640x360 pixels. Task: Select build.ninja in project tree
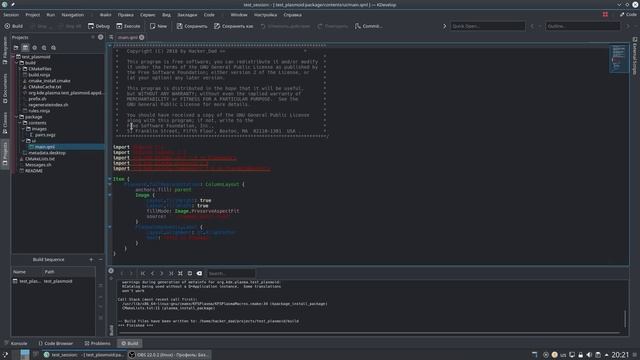coord(39,75)
